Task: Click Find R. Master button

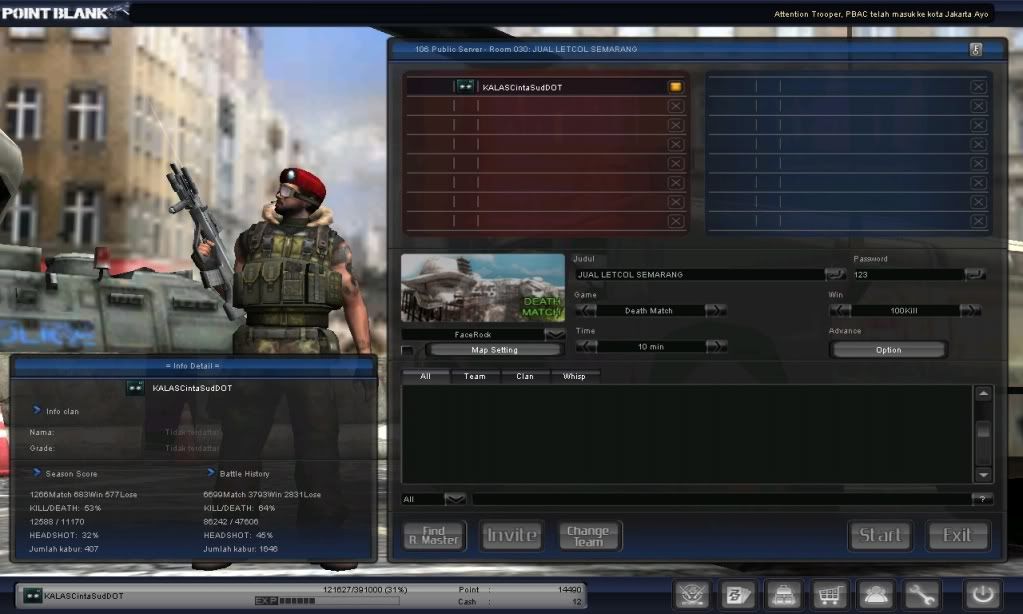Action: 434,536
